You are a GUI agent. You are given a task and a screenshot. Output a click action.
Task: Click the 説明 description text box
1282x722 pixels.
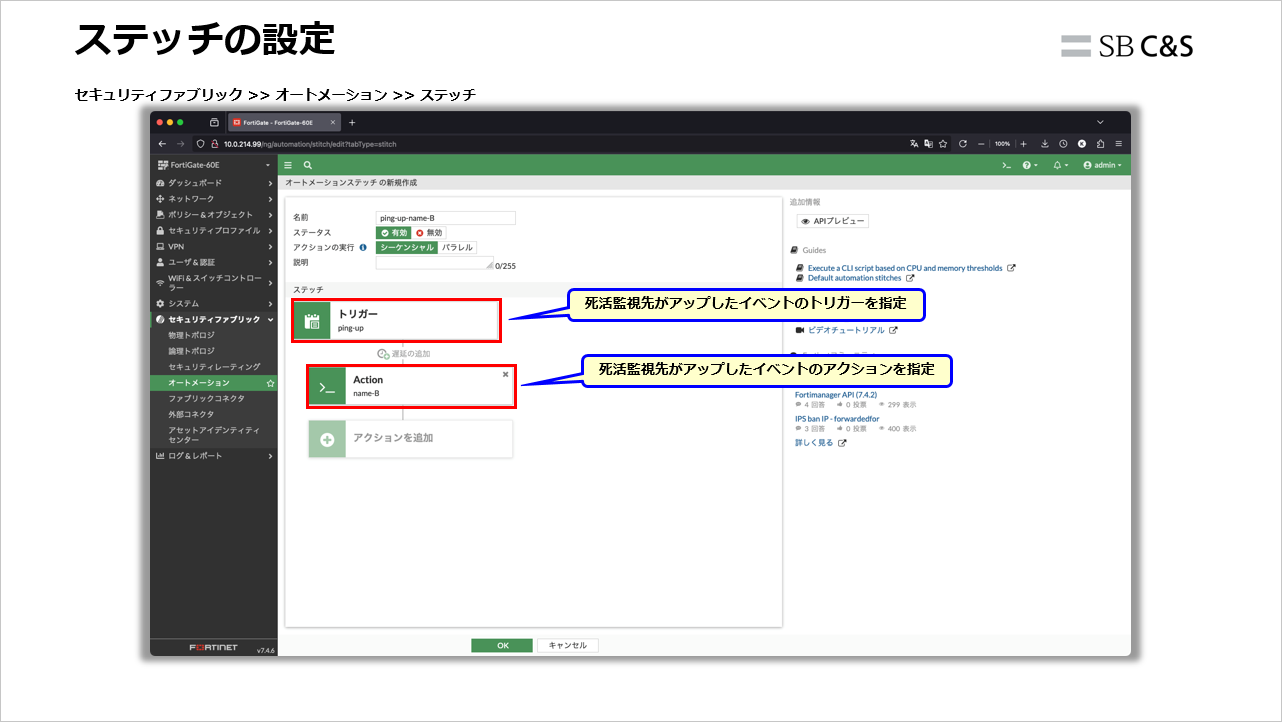pos(435,263)
